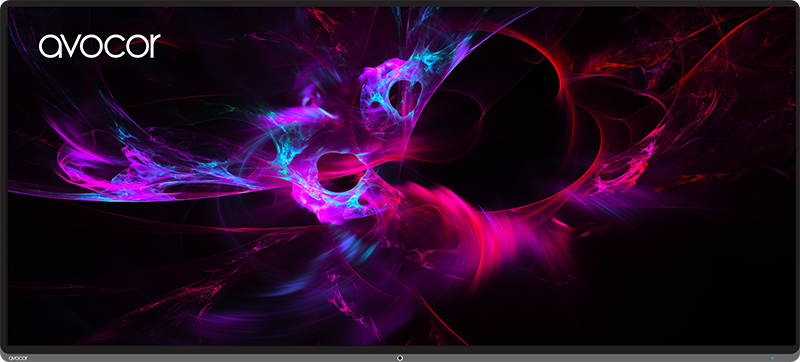Viewport: 800px width, 362px height.
Task: Click the blue LED indicator on bezel
Action: pos(772,358)
